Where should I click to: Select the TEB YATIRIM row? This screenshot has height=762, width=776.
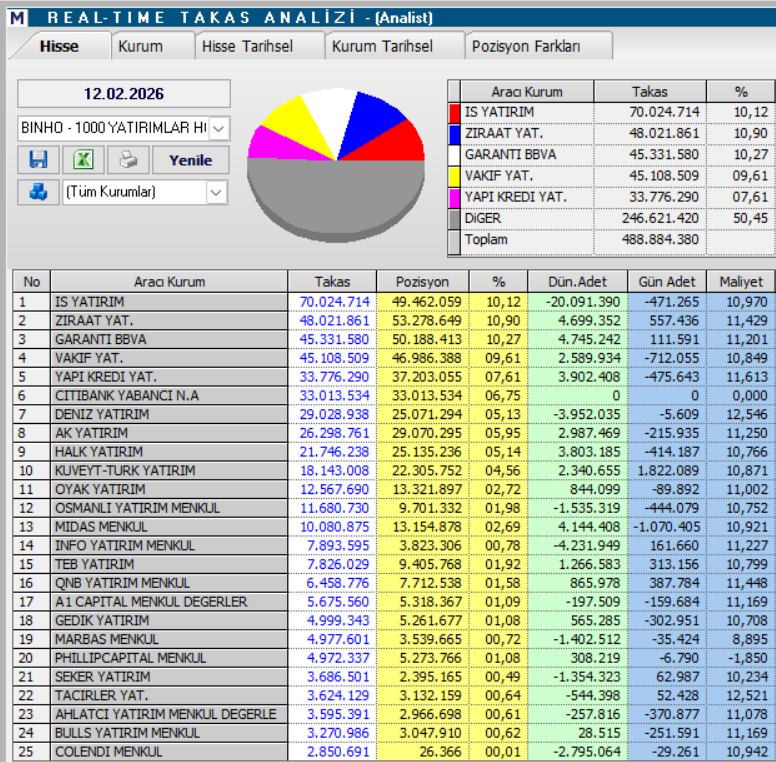pos(394,564)
